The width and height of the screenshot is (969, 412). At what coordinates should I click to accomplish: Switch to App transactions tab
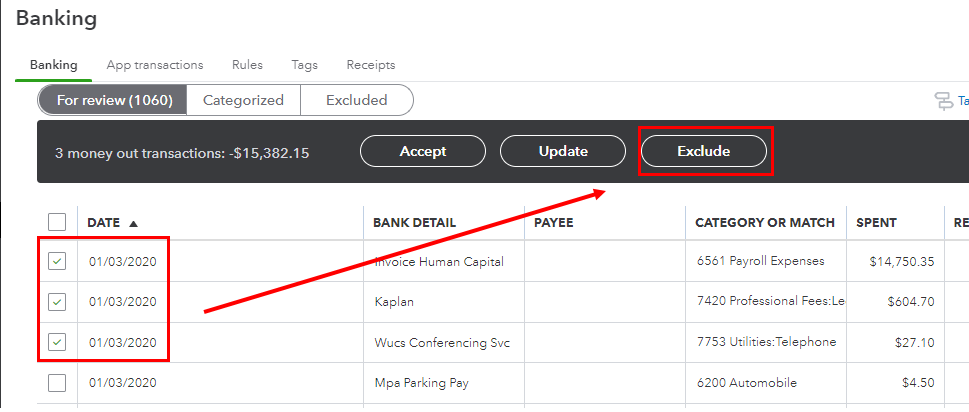tap(155, 65)
